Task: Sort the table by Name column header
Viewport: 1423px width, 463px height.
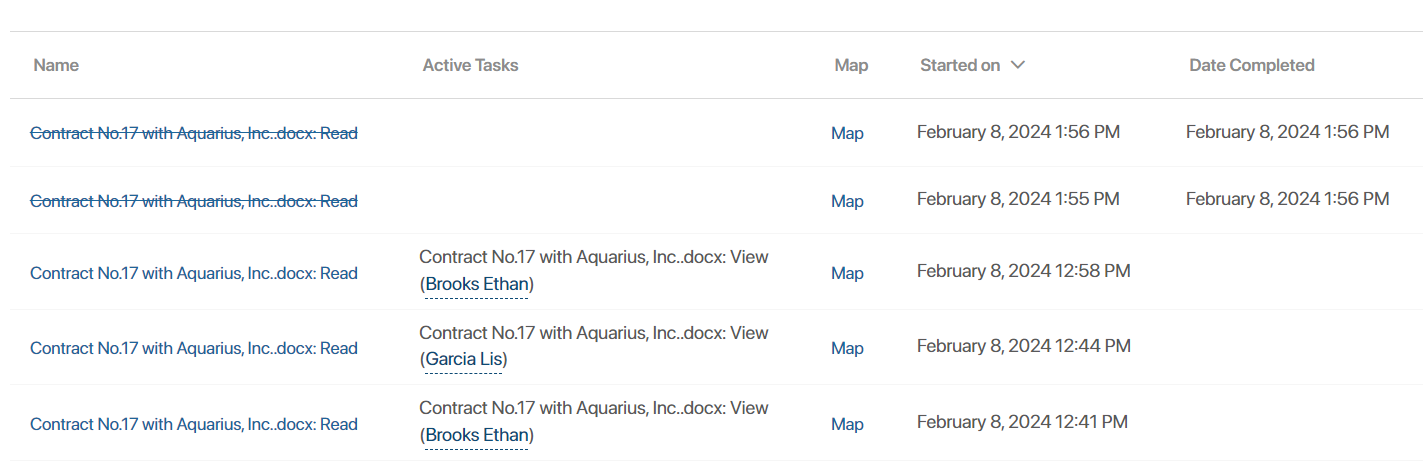Action: [x=56, y=65]
